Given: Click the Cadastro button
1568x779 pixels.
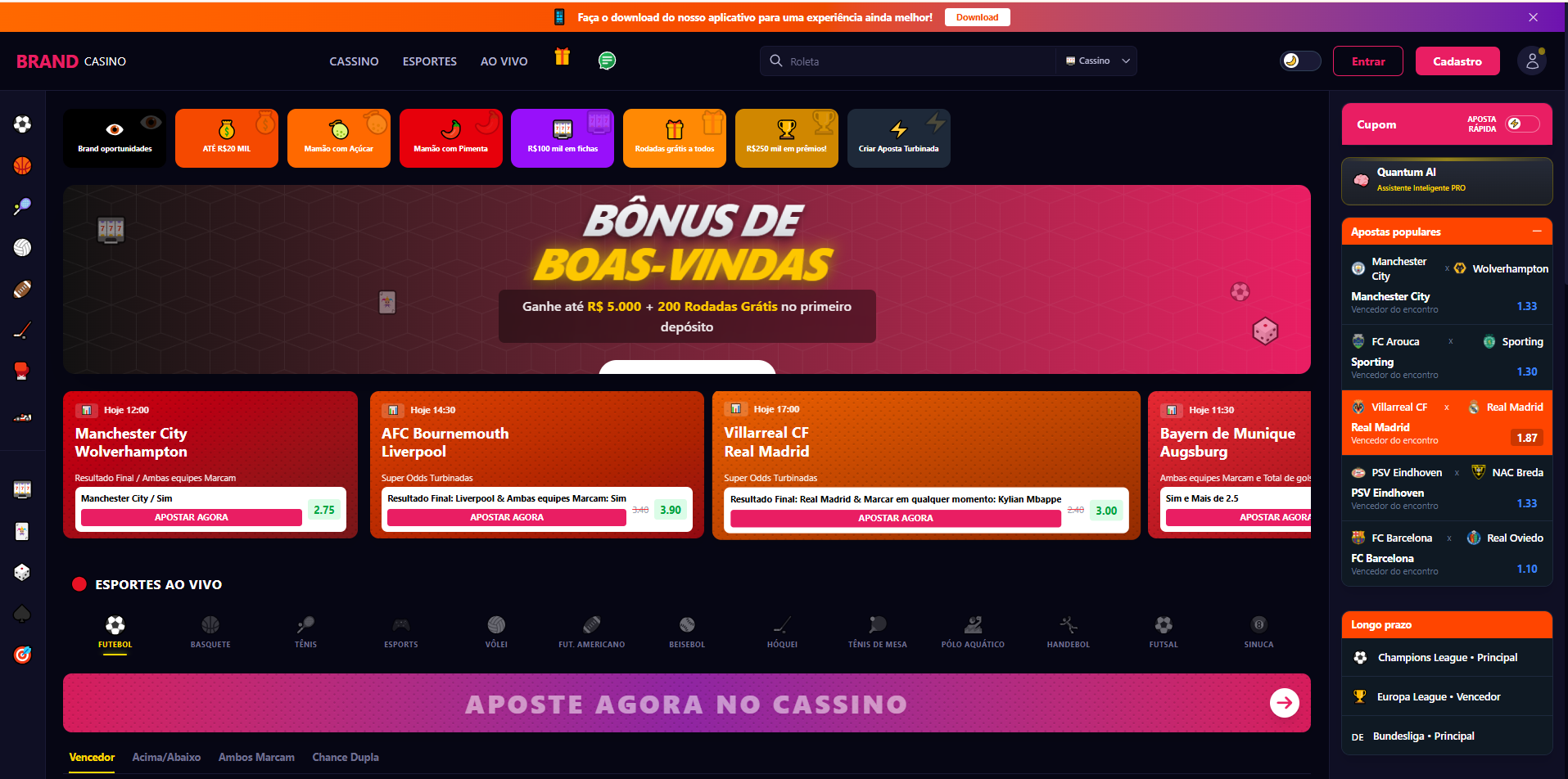Looking at the screenshot, I should [x=1457, y=61].
